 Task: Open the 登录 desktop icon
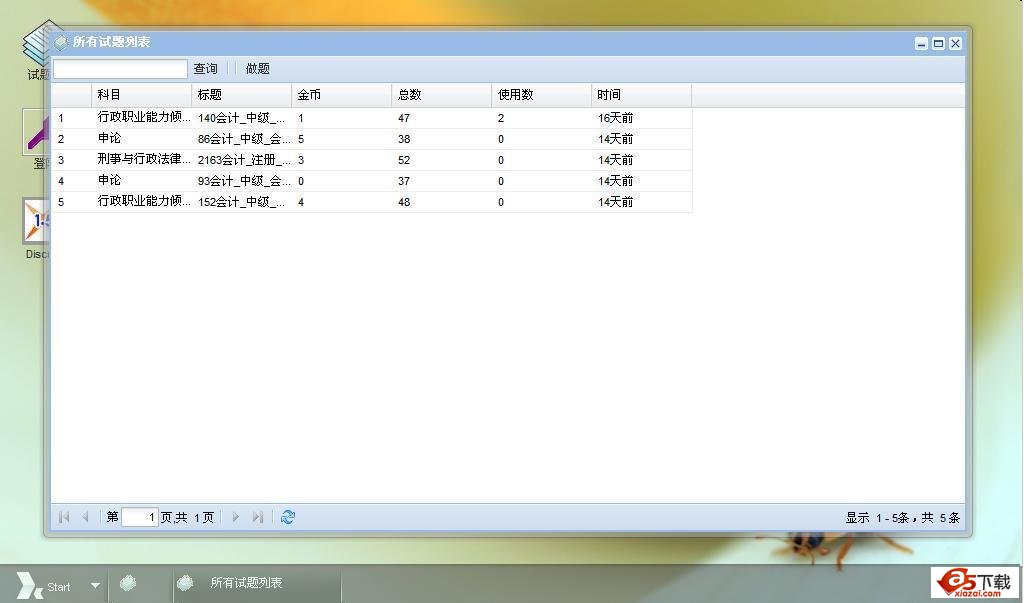point(37,139)
